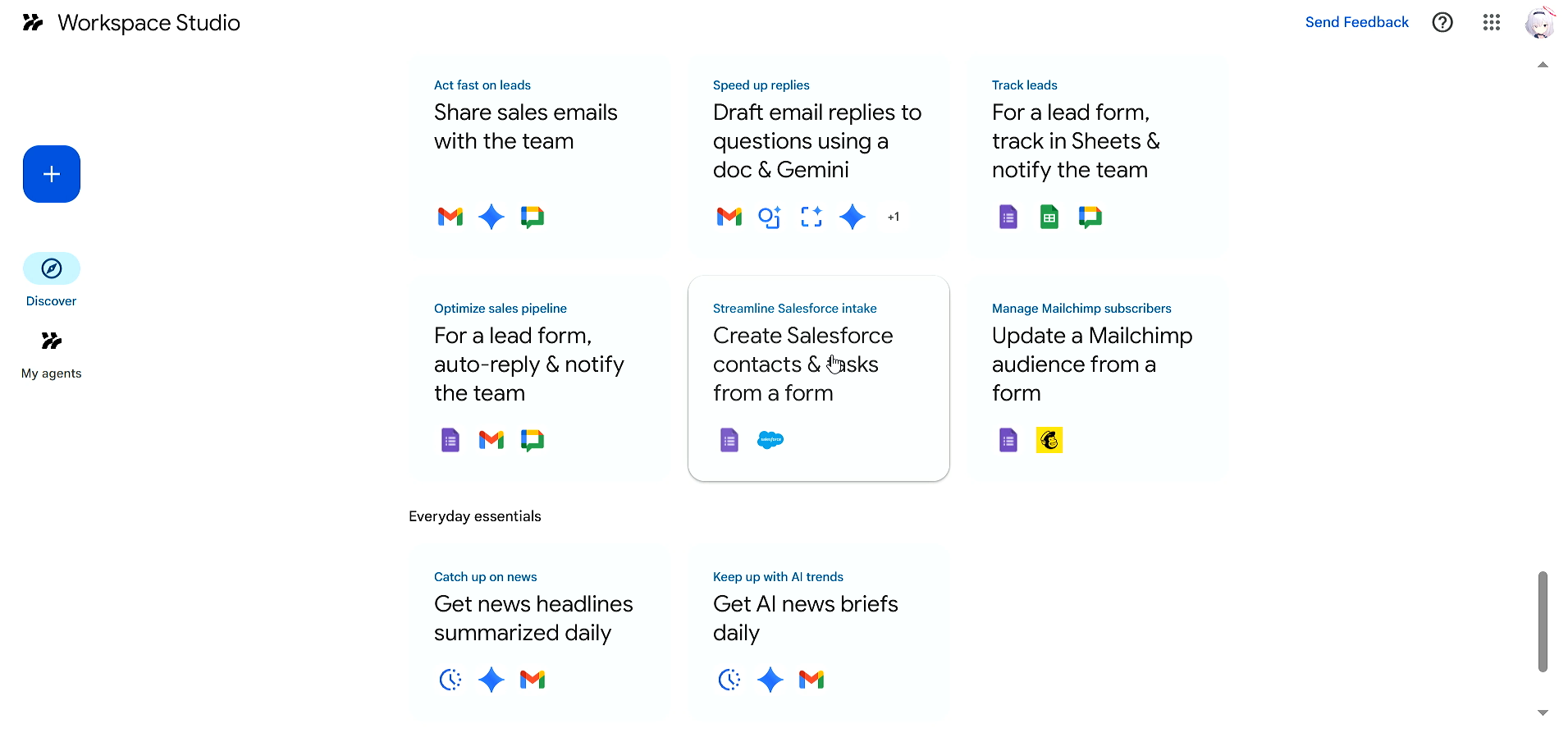
Task: Open the Google apps grid
Action: click(1492, 22)
